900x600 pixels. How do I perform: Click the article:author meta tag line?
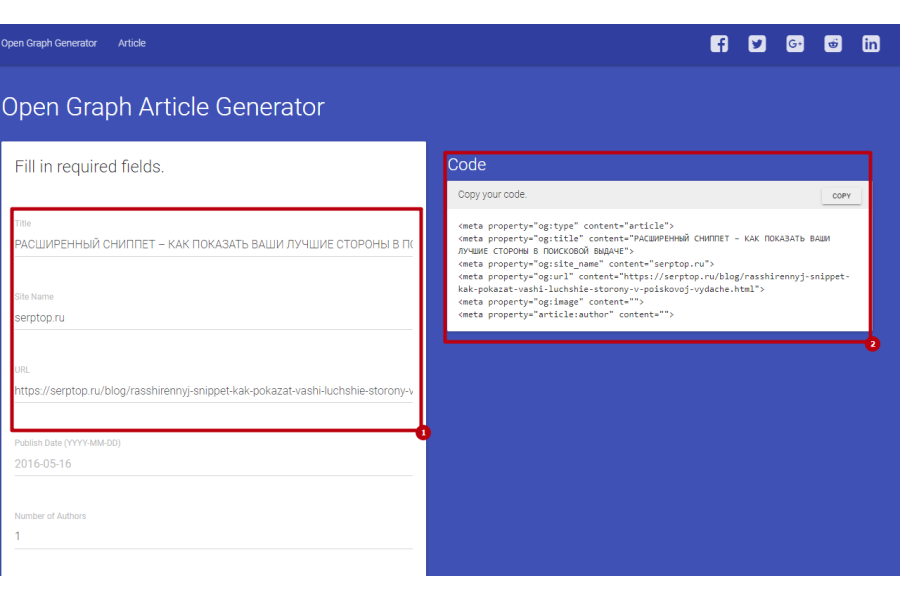click(566, 315)
